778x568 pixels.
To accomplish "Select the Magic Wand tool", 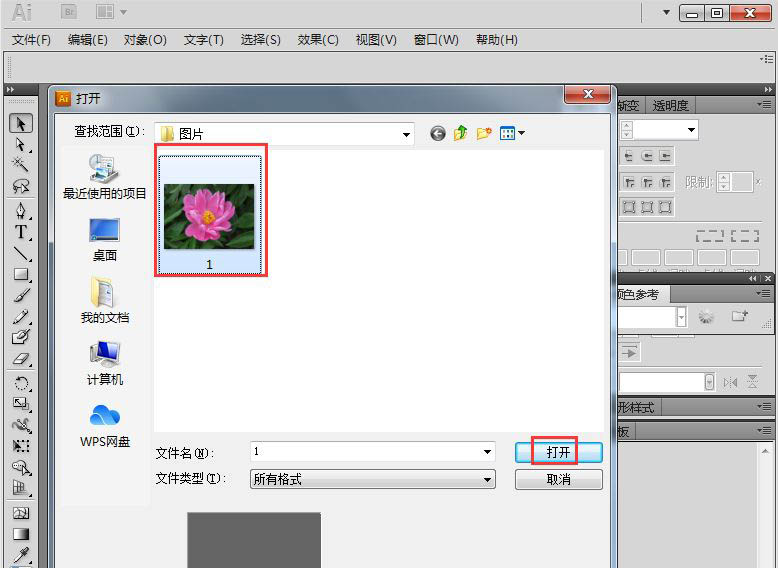I will click(21, 165).
